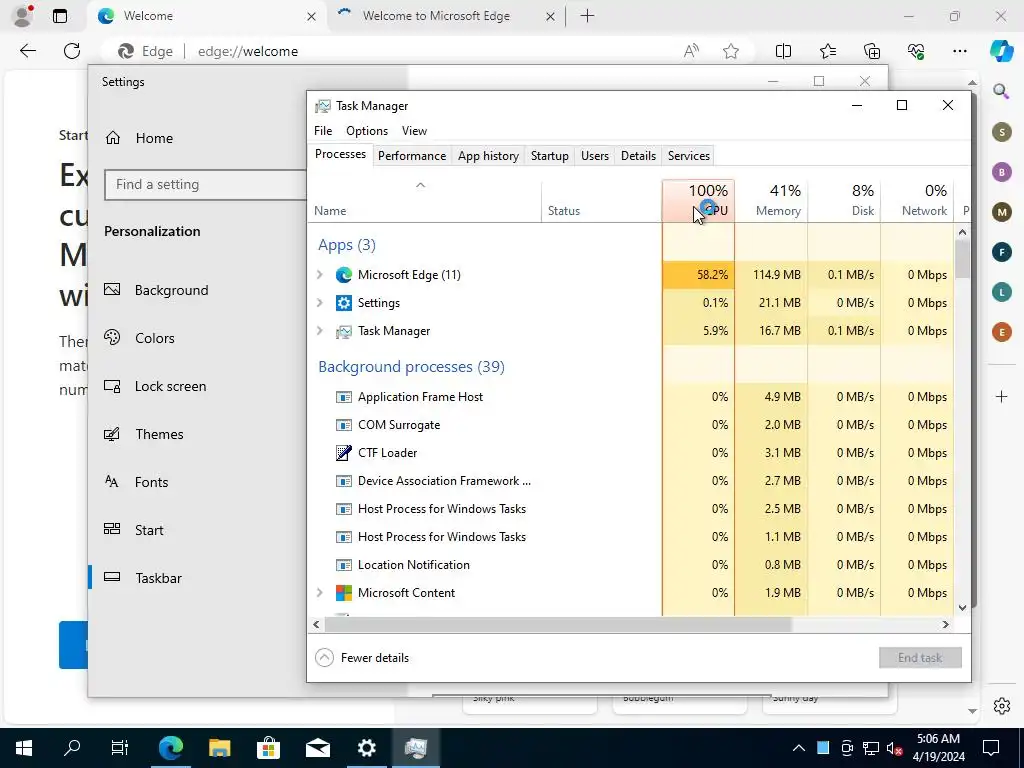Switch to Startup tab
This screenshot has width=1024, height=768.
click(549, 156)
